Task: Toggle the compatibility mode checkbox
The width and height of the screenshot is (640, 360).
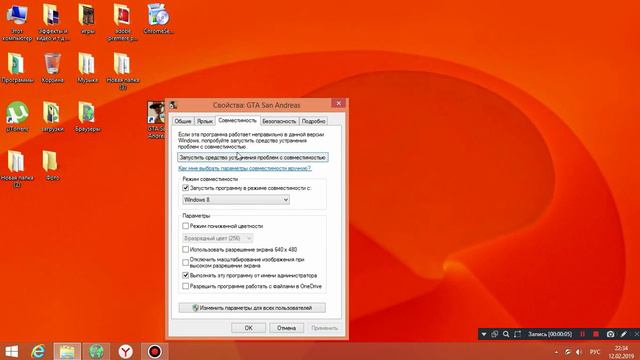Action: (x=186, y=188)
